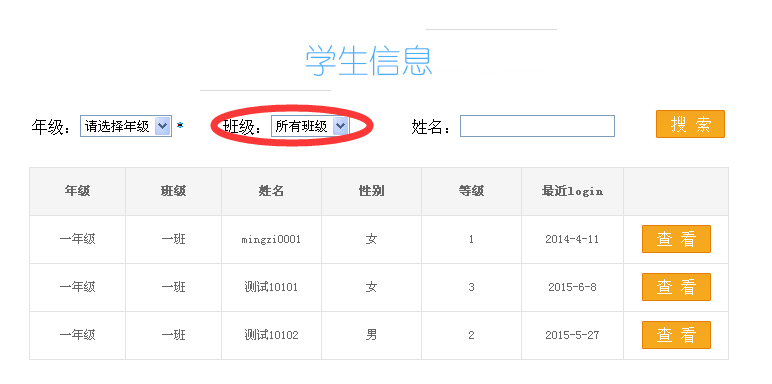Click the login date 2015-6-8
This screenshot has width=772, height=384.
572,287
